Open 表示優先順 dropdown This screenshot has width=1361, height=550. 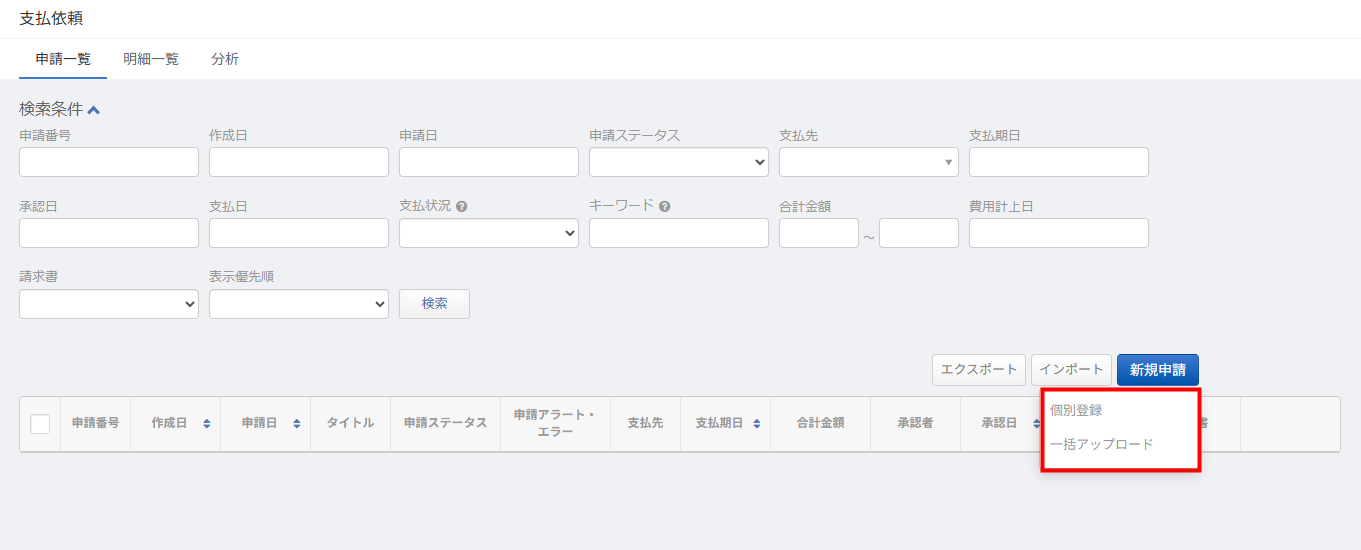(298, 304)
